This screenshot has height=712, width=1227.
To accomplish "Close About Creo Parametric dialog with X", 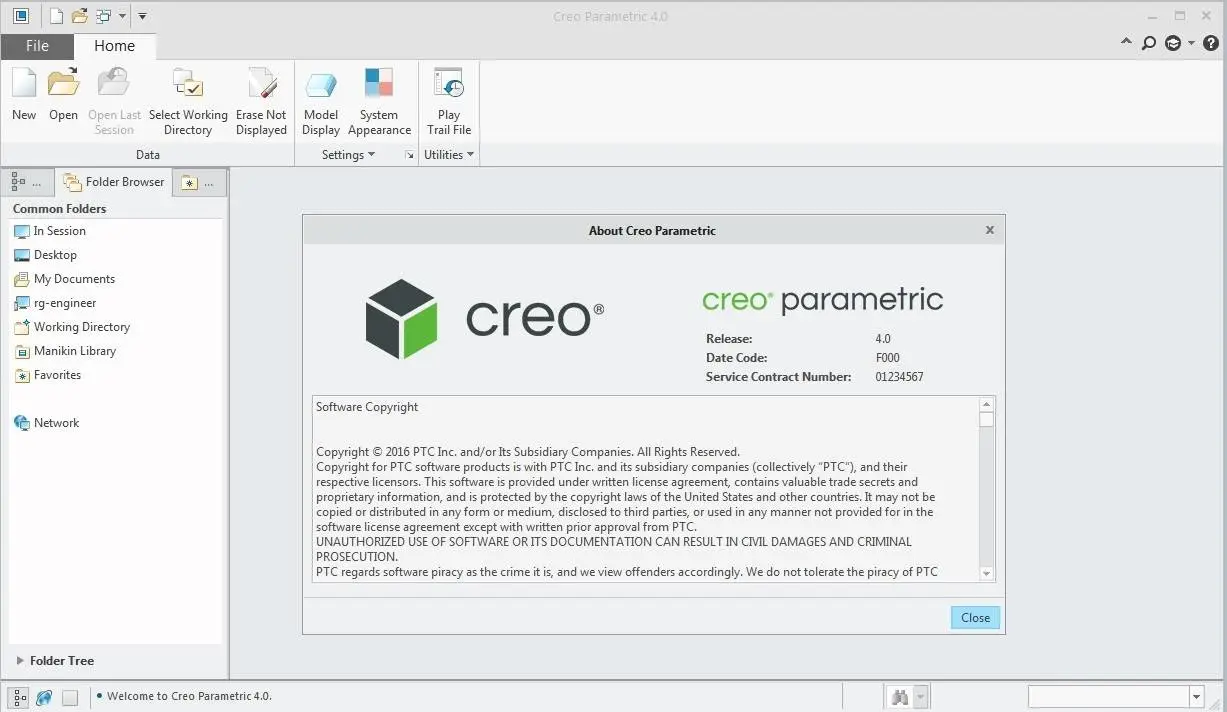I will coord(990,230).
